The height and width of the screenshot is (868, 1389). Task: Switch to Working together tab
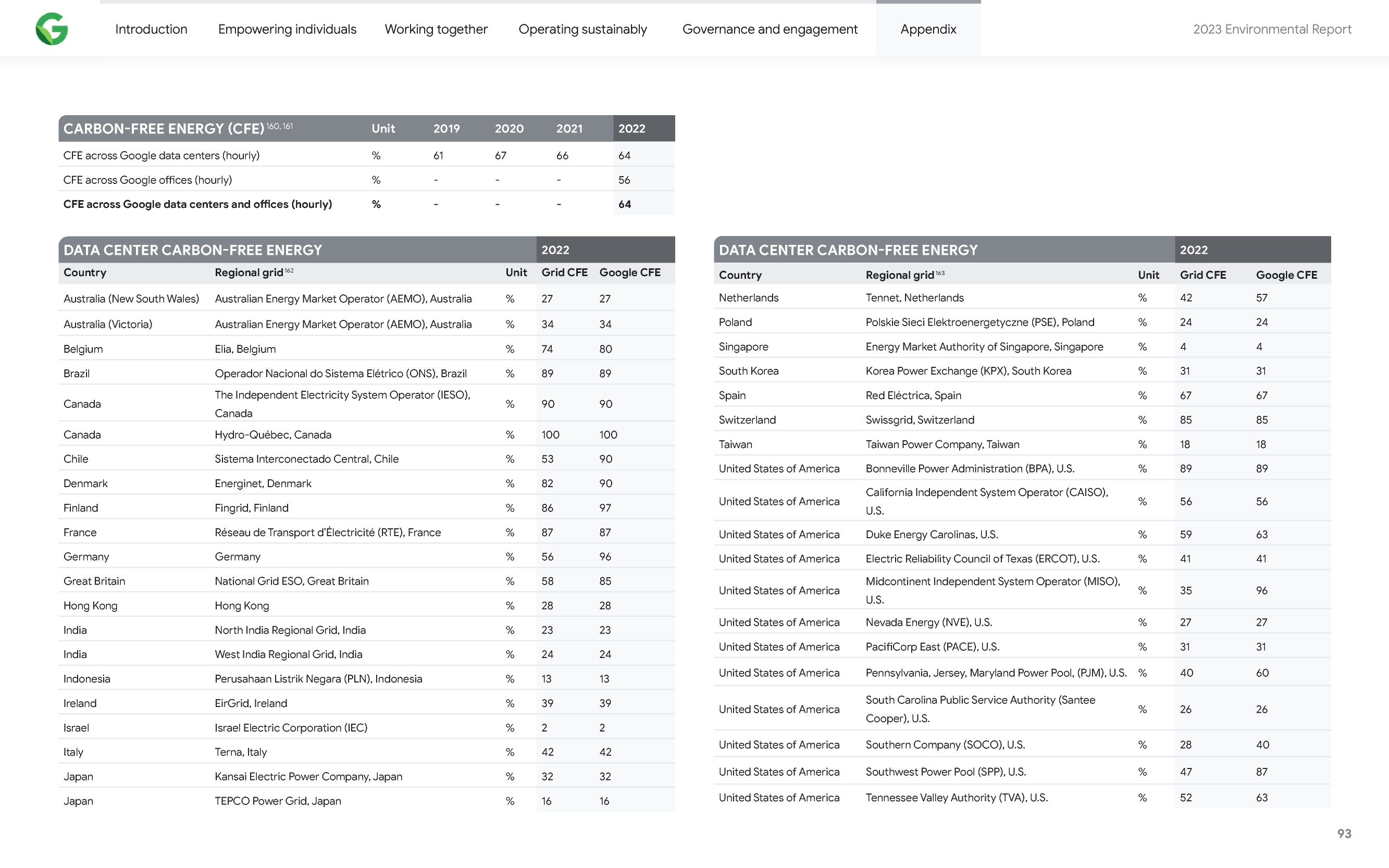436,29
